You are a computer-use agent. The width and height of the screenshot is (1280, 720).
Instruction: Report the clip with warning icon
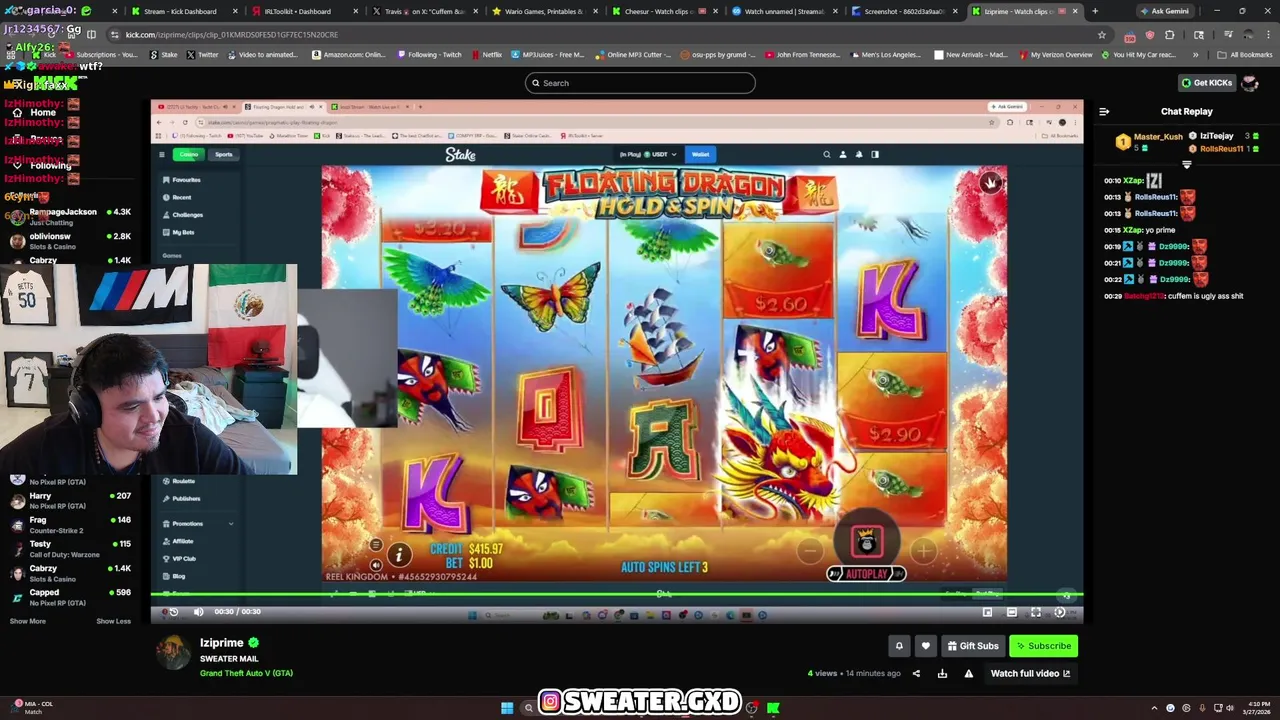pos(968,674)
